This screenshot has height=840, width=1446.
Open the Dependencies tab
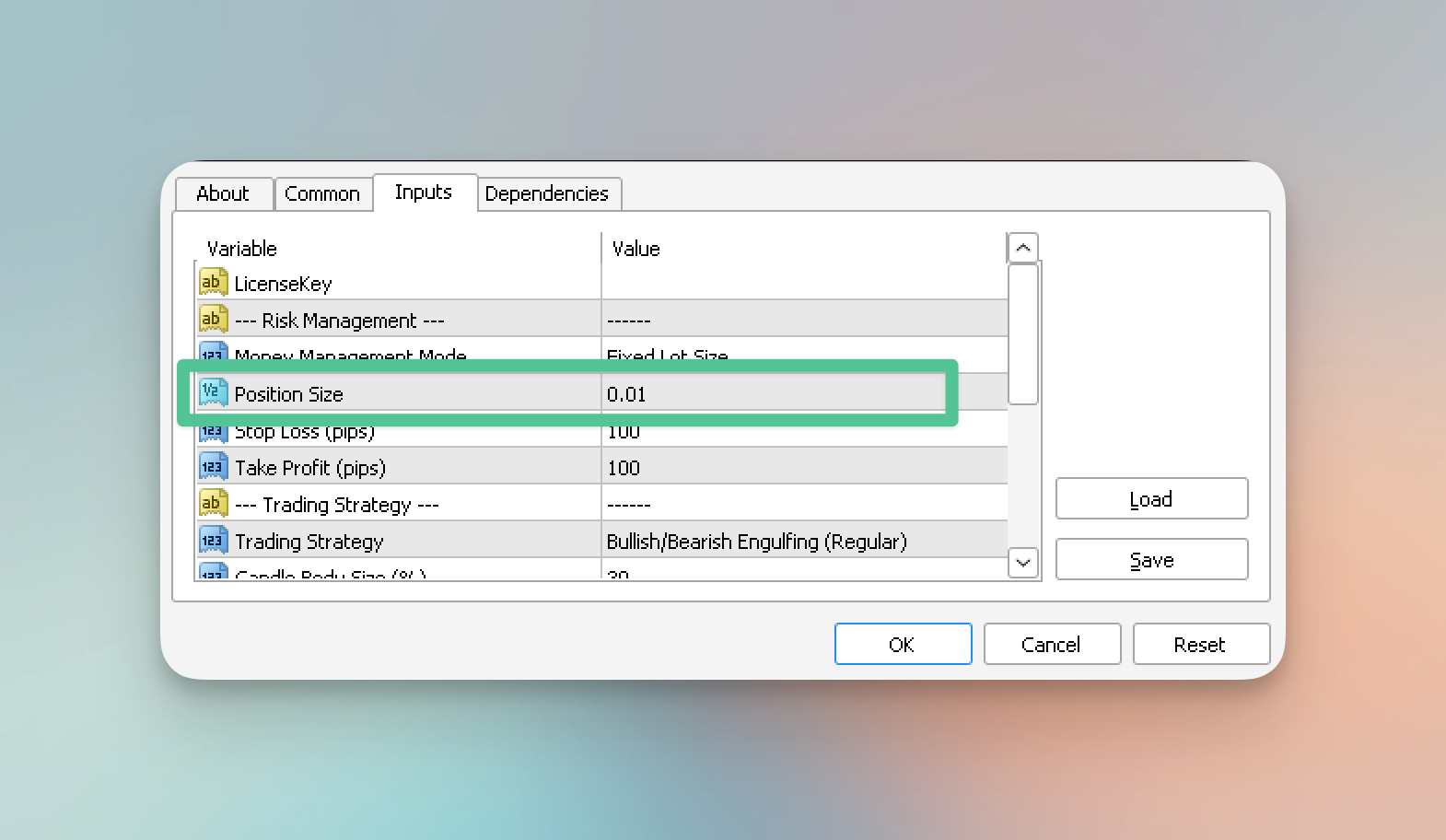547,193
